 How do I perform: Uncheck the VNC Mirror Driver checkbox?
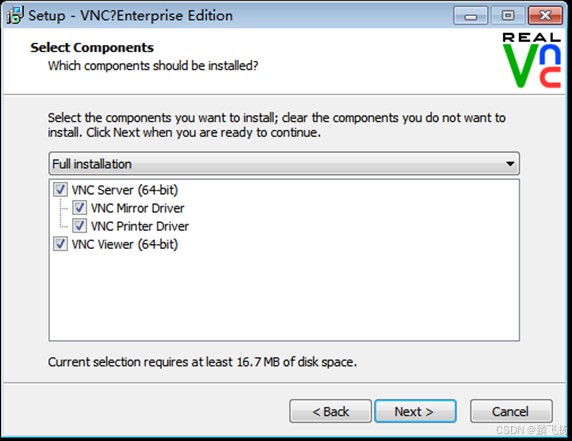79,208
